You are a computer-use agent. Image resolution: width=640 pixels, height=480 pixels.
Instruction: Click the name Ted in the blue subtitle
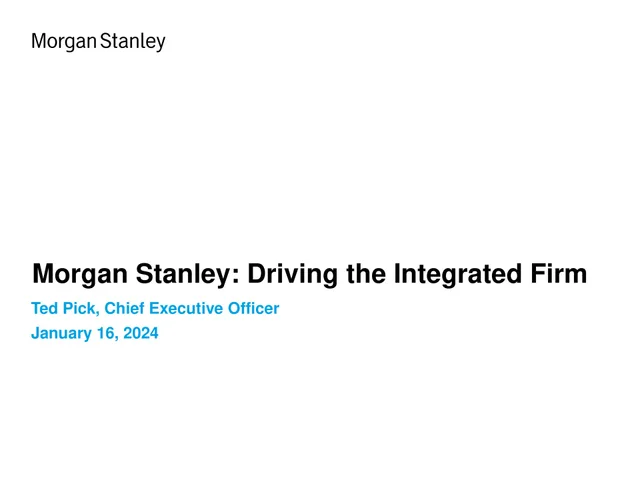point(44,309)
